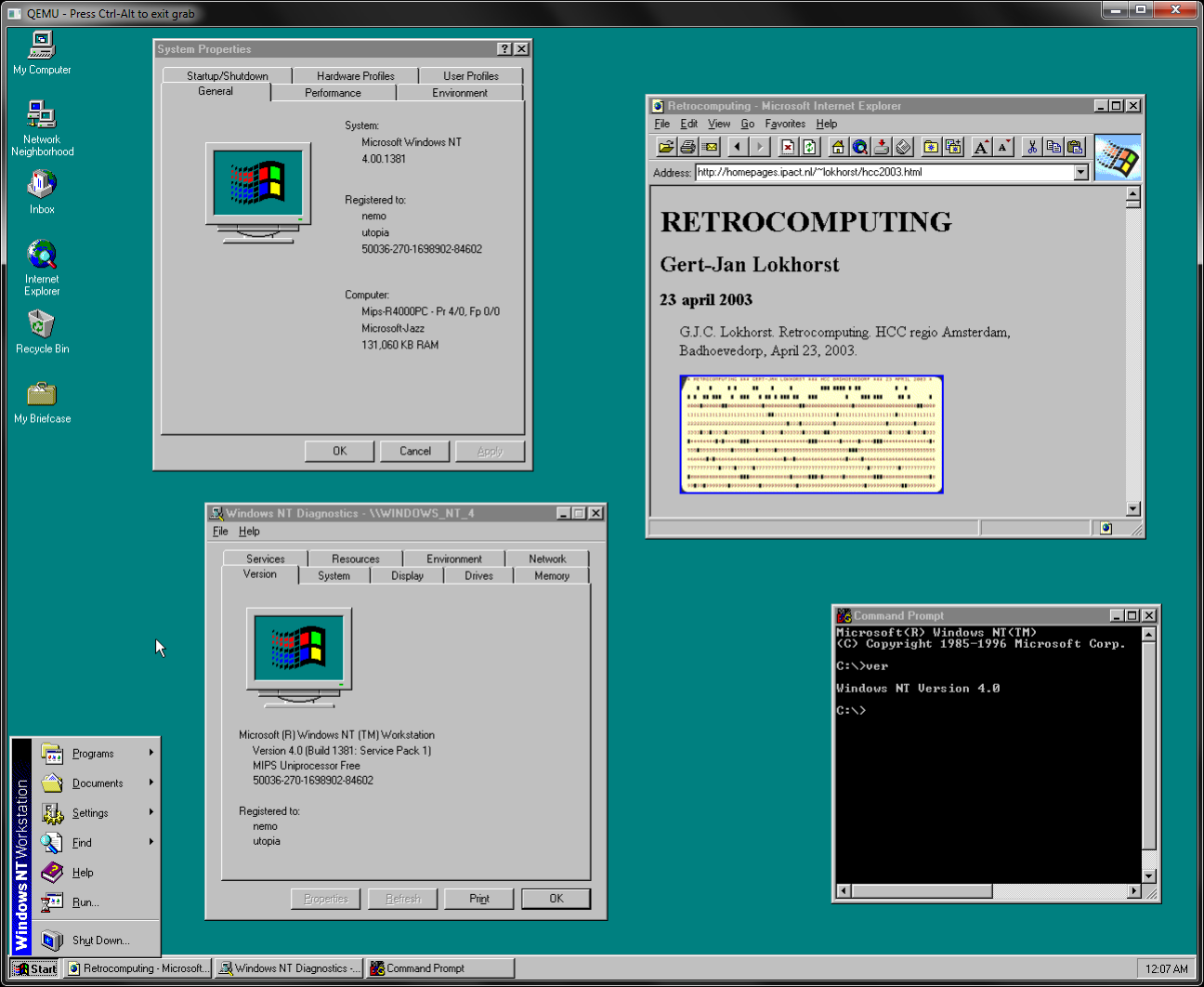Click the Start button on taskbar
This screenshot has height=987, width=1204.
[35, 968]
